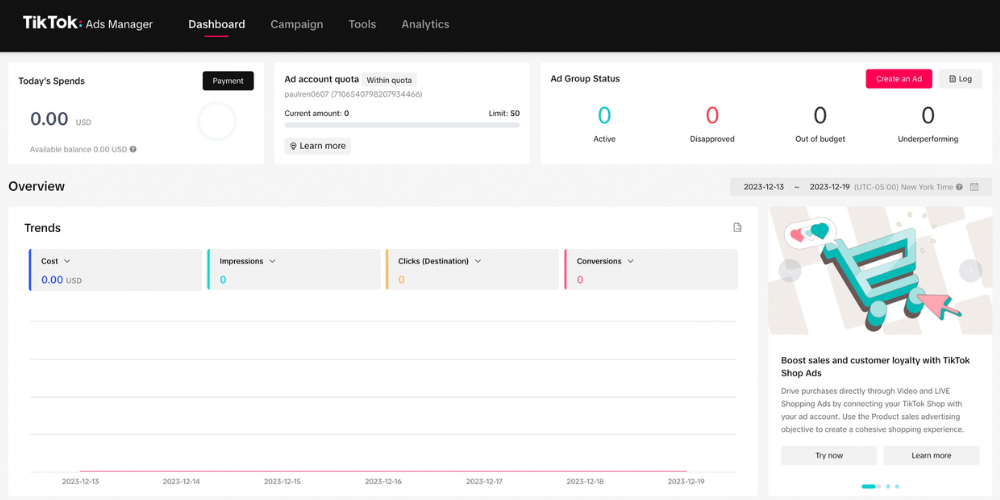Viewport: 1000px width, 500px height.
Task: Set the end date 2023-12-19
Action: point(830,187)
